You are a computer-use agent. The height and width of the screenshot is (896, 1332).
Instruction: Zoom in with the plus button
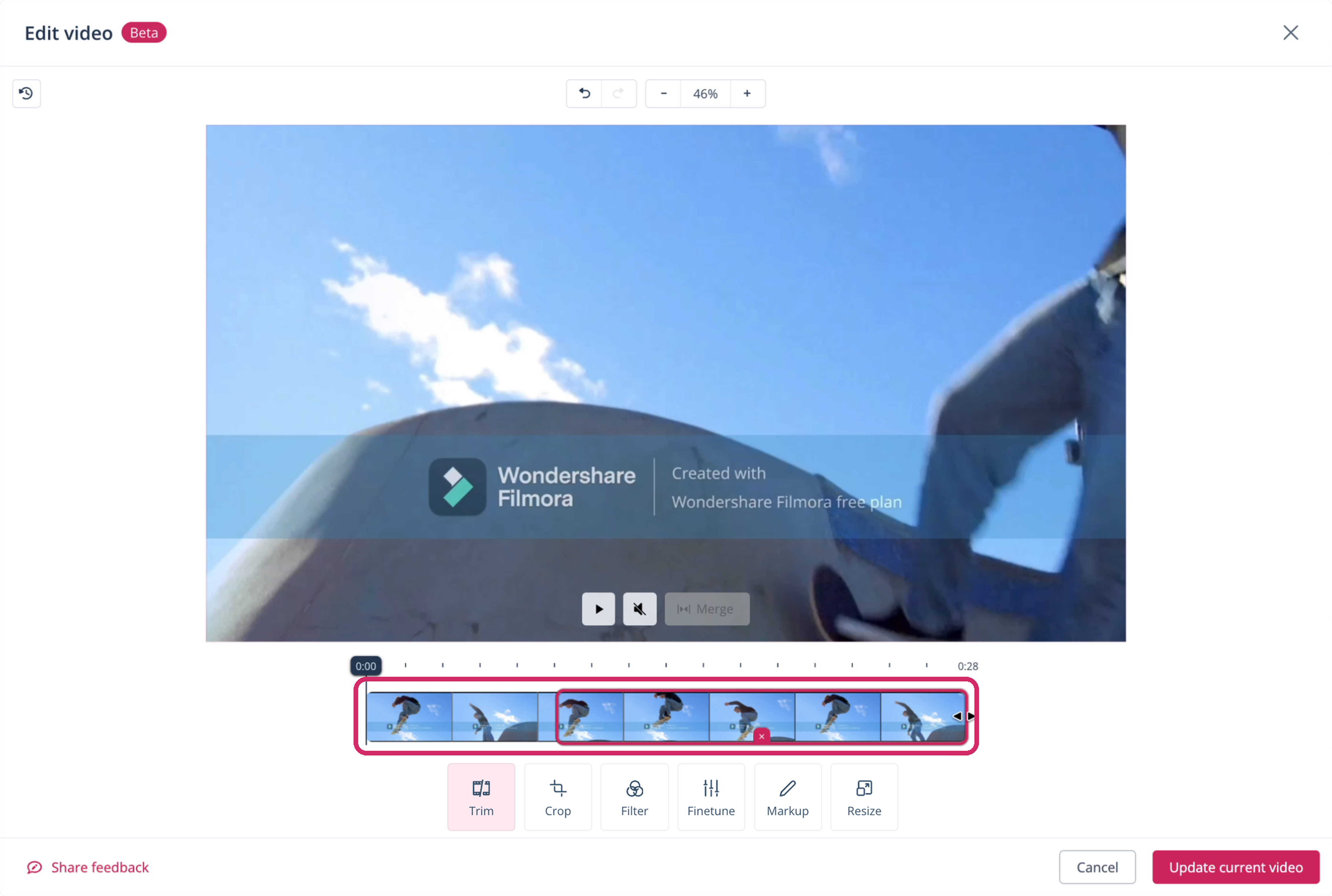[747, 93]
